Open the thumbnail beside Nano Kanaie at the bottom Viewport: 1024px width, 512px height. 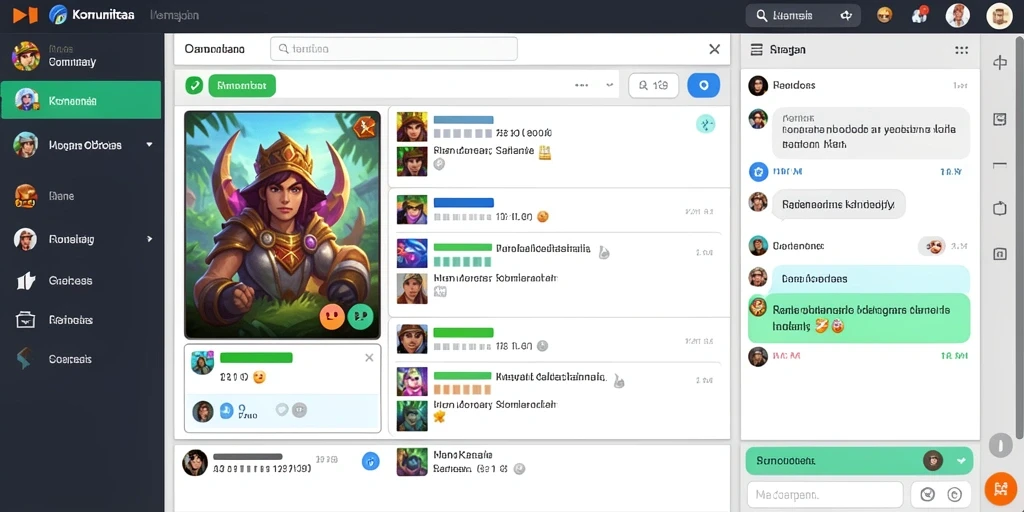[411, 462]
